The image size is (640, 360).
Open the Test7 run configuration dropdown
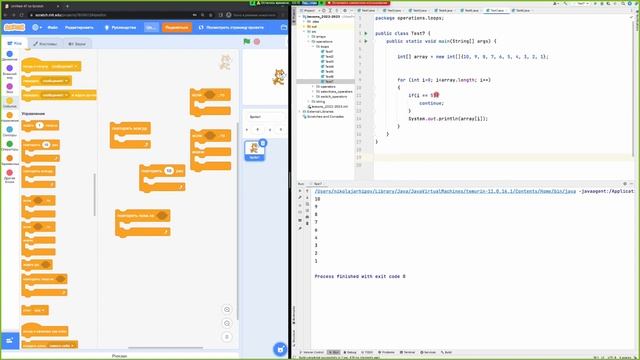[x=582, y=3]
